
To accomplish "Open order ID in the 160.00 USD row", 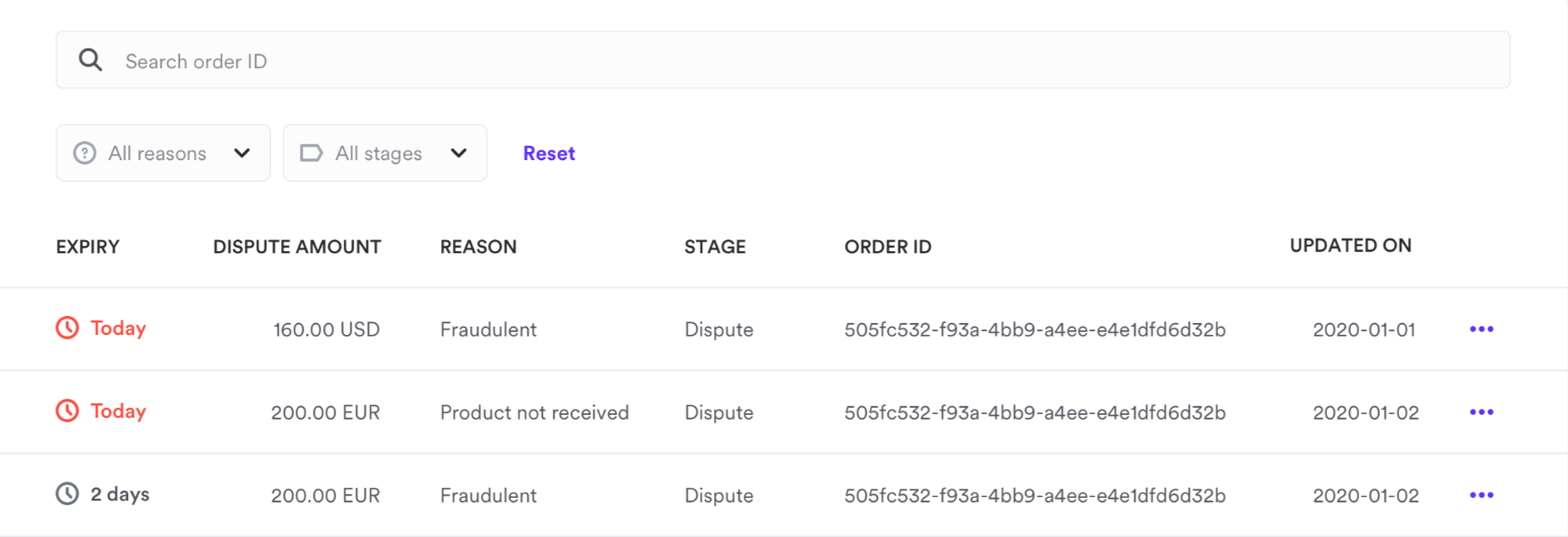I will click(x=1034, y=329).
